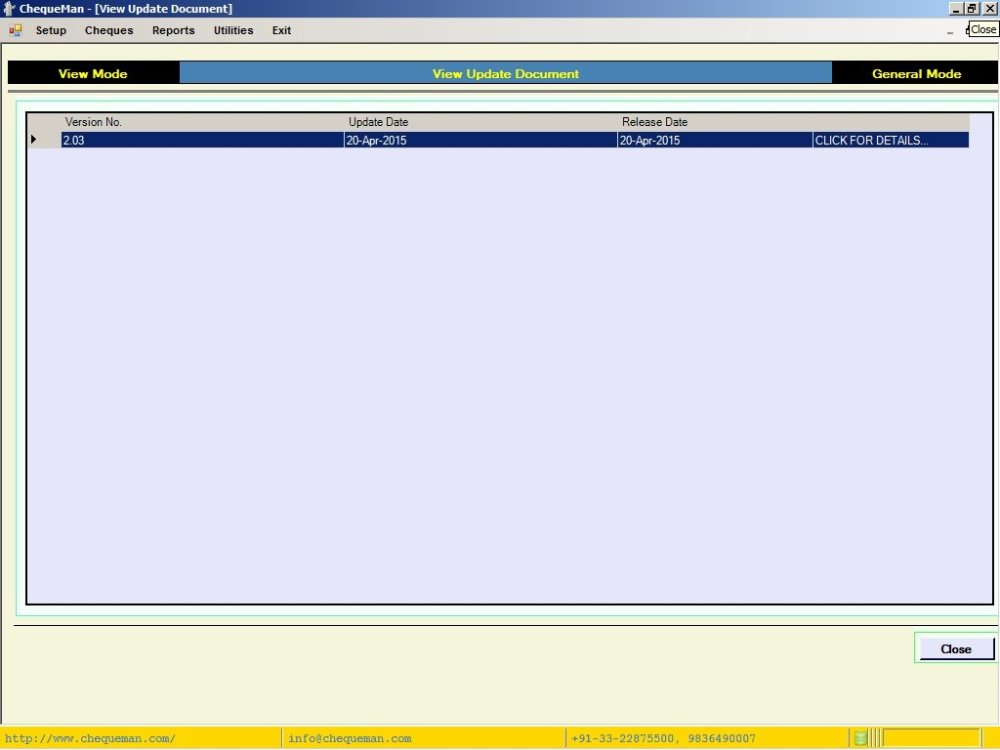The width and height of the screenshot is (1000, 750).
Task: Select the version cell 2.03
Action: pos(202,140)
